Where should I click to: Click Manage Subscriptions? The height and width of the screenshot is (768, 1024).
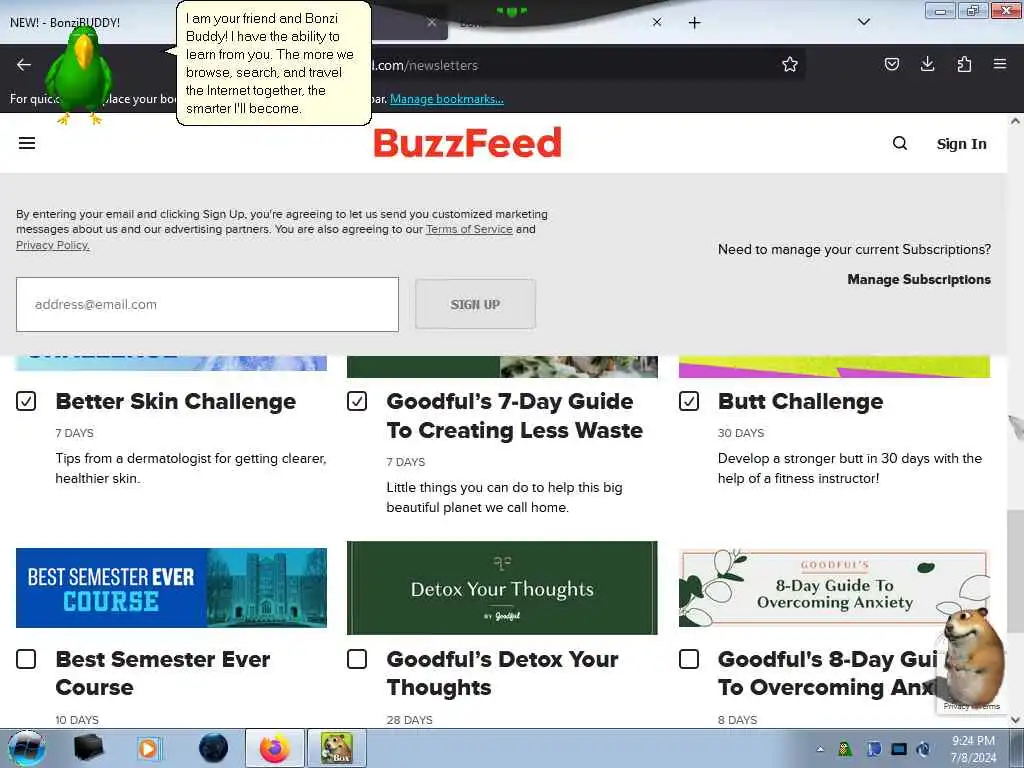tap(919, 280)
